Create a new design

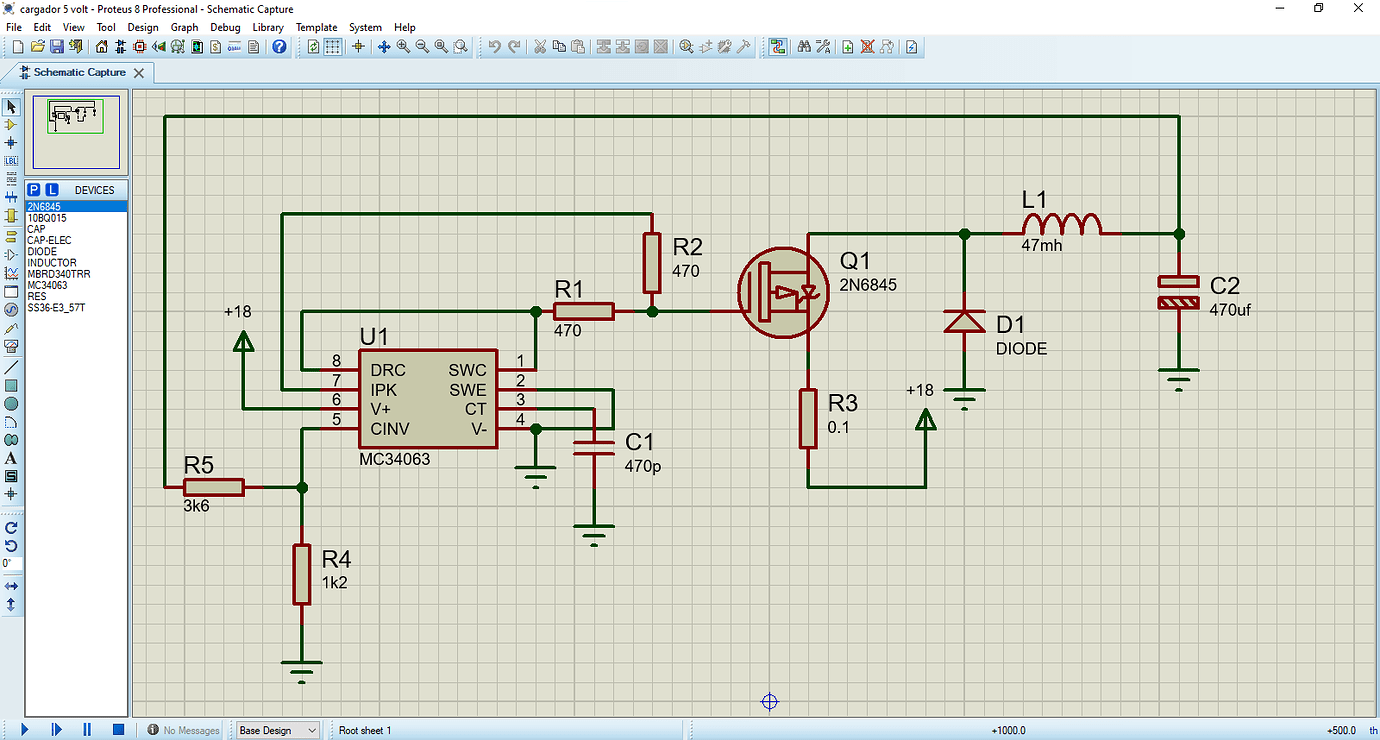[x=18, y=46]
